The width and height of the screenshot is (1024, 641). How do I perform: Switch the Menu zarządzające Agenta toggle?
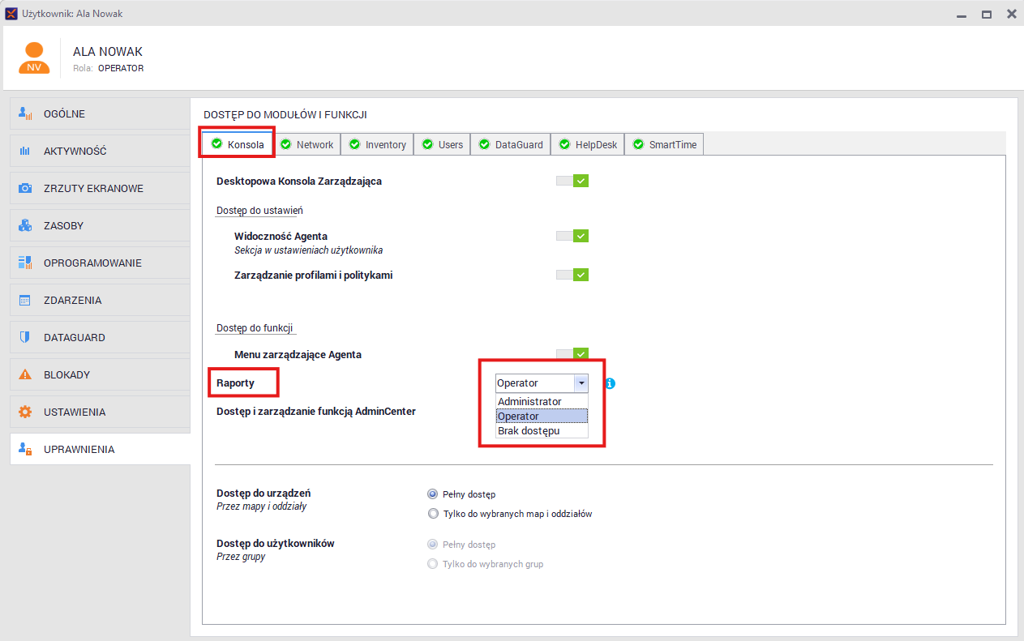(573, 354)
